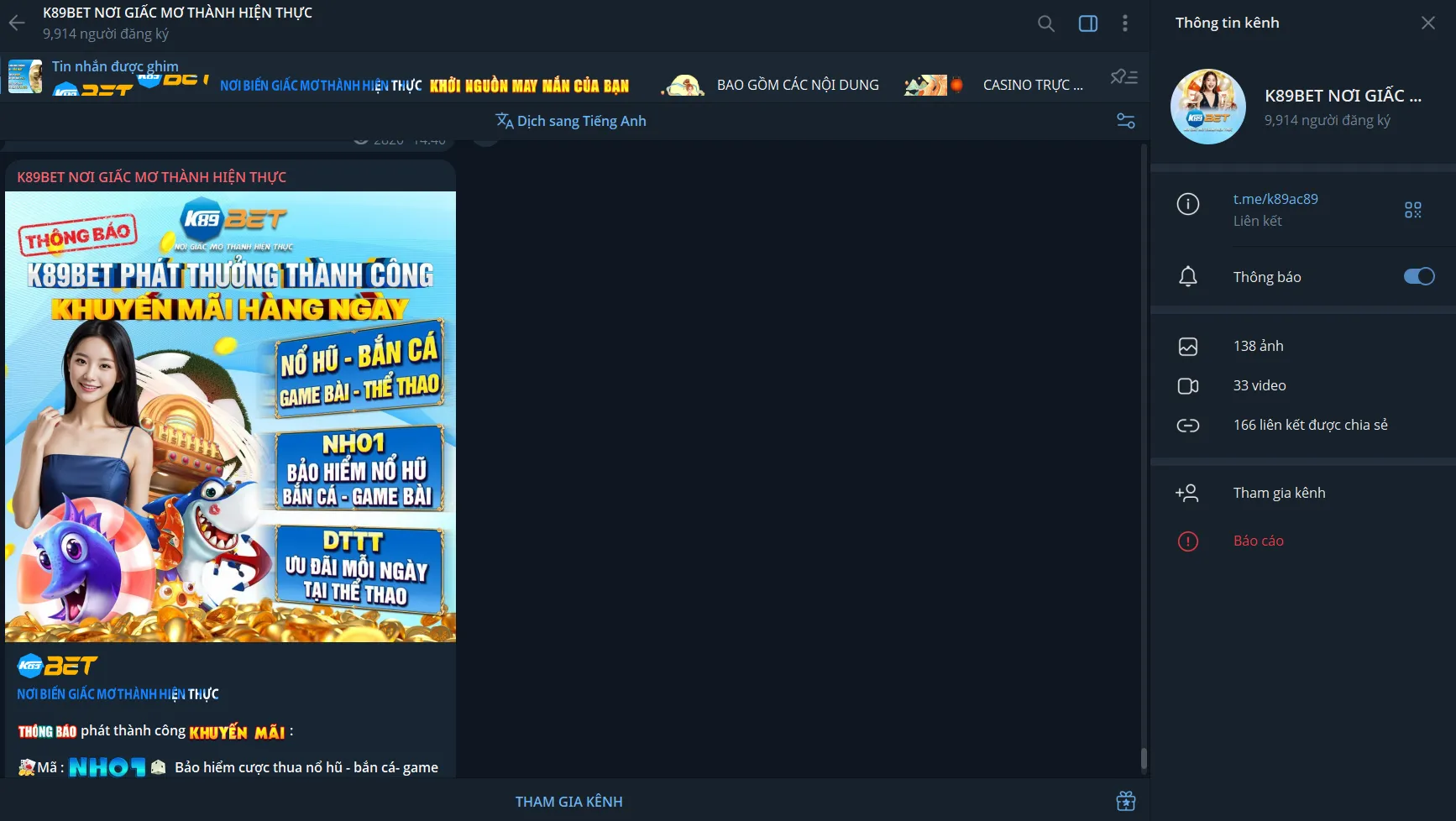Click Tham gia kênh in info panel
The image size is (1456, 821).
point(1278,493)
